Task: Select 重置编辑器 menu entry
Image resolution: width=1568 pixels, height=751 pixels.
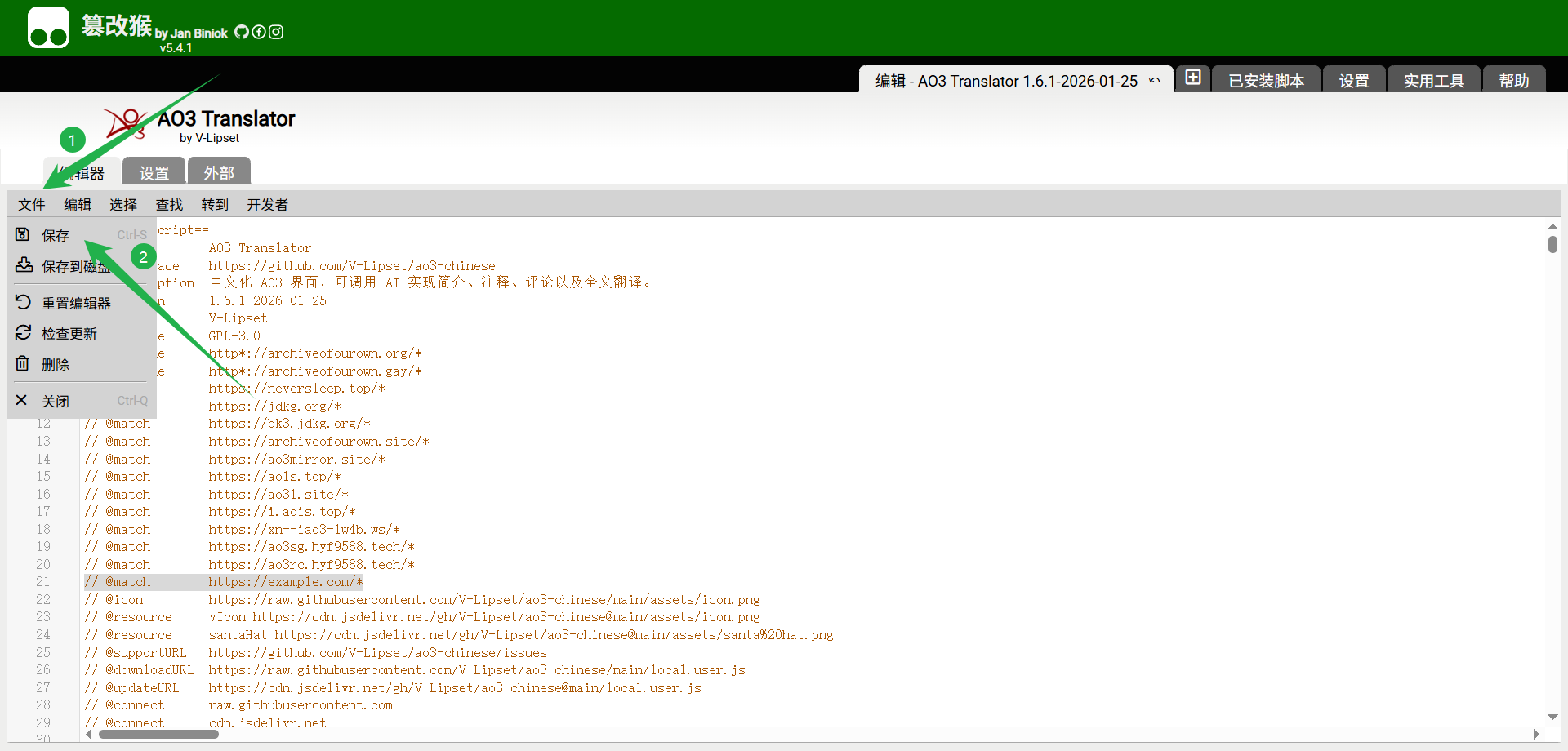Action: point(76,304)
